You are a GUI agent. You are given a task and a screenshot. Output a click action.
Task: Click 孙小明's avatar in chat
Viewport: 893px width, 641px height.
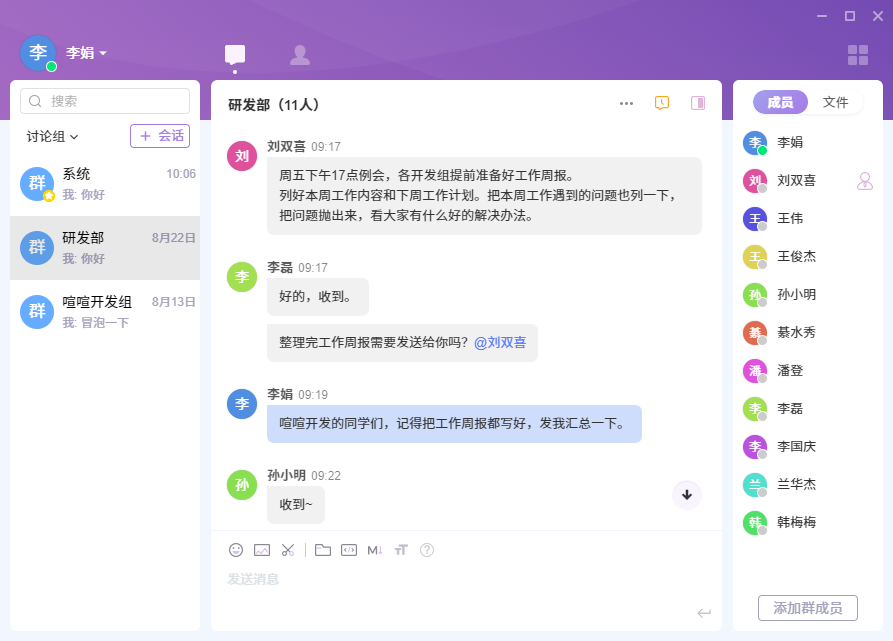click(x=242, y=485)
